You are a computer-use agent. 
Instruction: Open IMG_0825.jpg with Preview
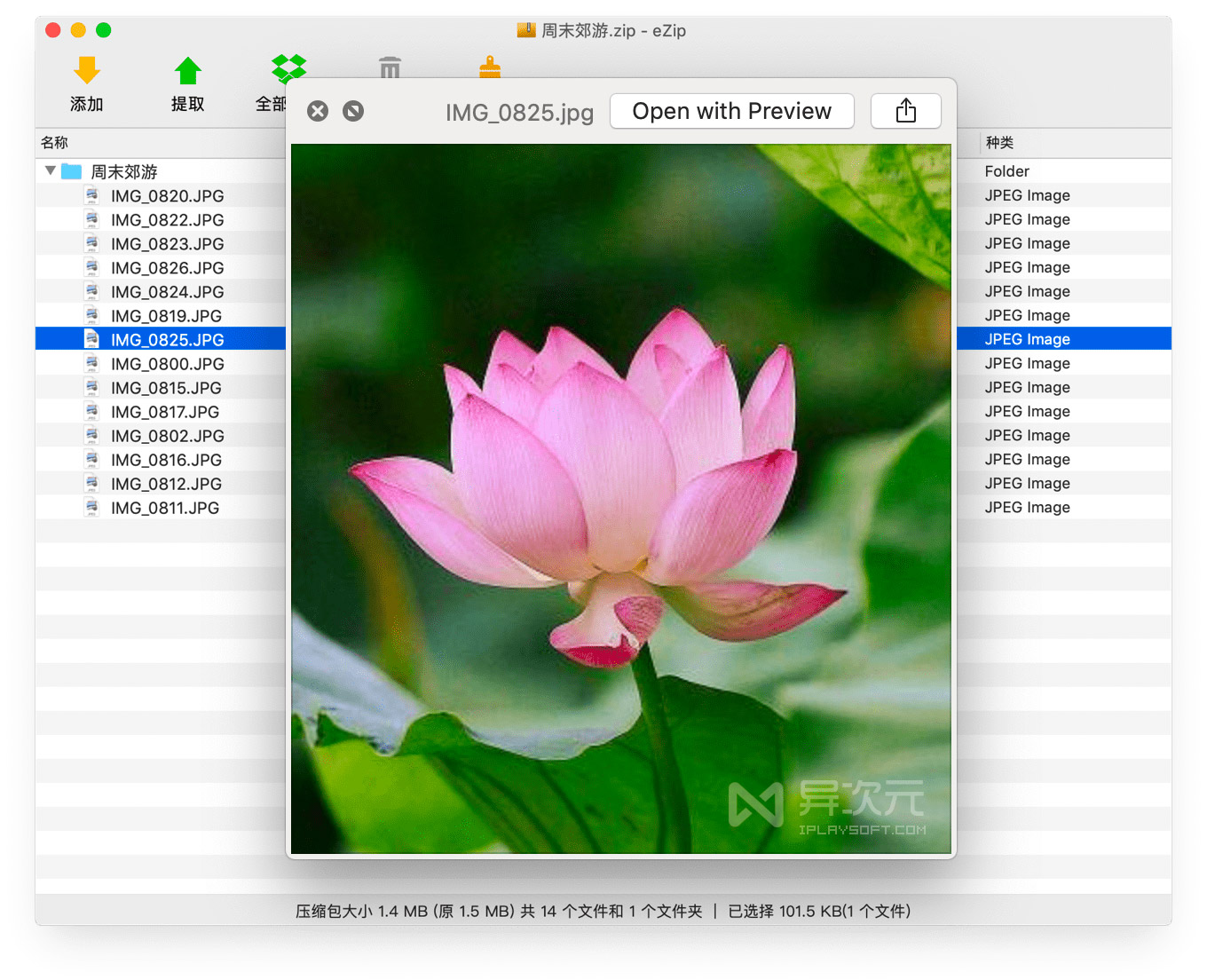pos(731,111)
